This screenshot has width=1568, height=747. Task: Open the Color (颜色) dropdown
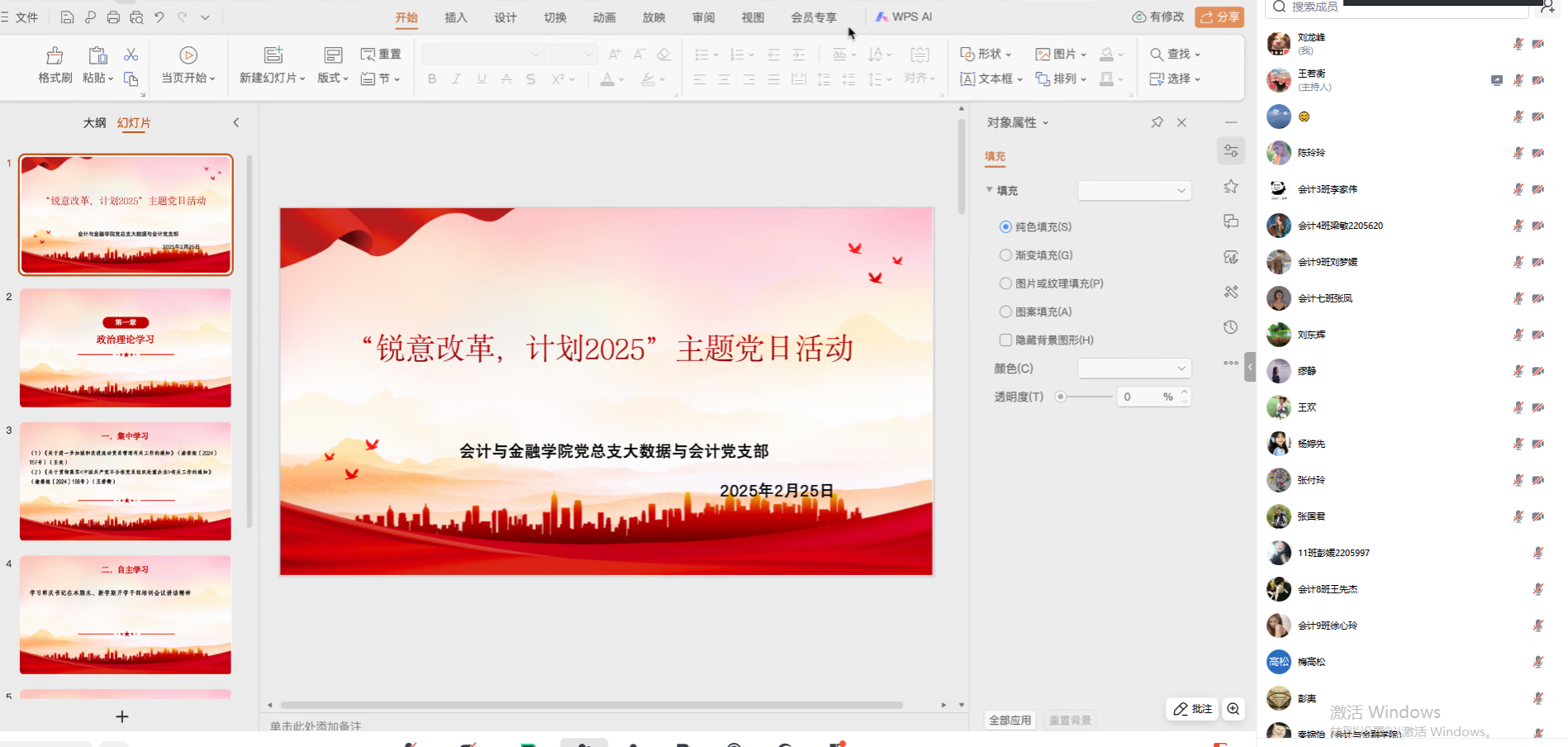pos(1134,369)
